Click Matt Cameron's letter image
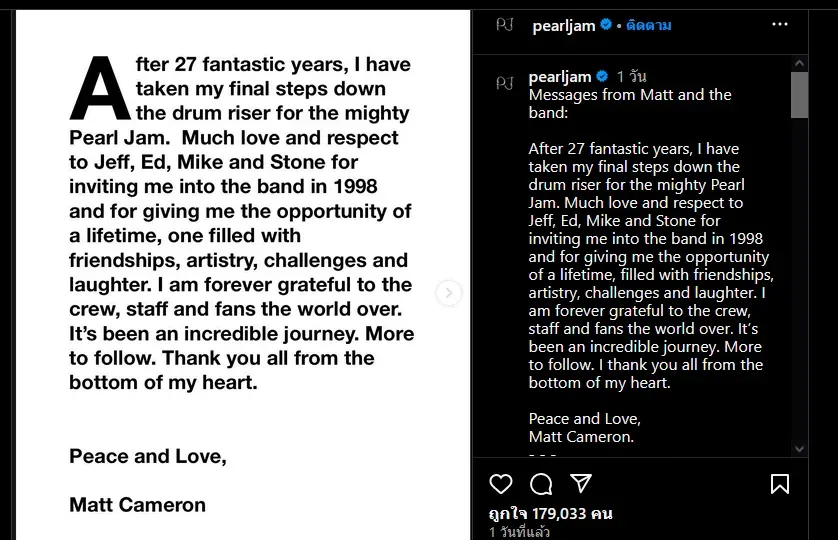838x540 pixels. point(243,275)
